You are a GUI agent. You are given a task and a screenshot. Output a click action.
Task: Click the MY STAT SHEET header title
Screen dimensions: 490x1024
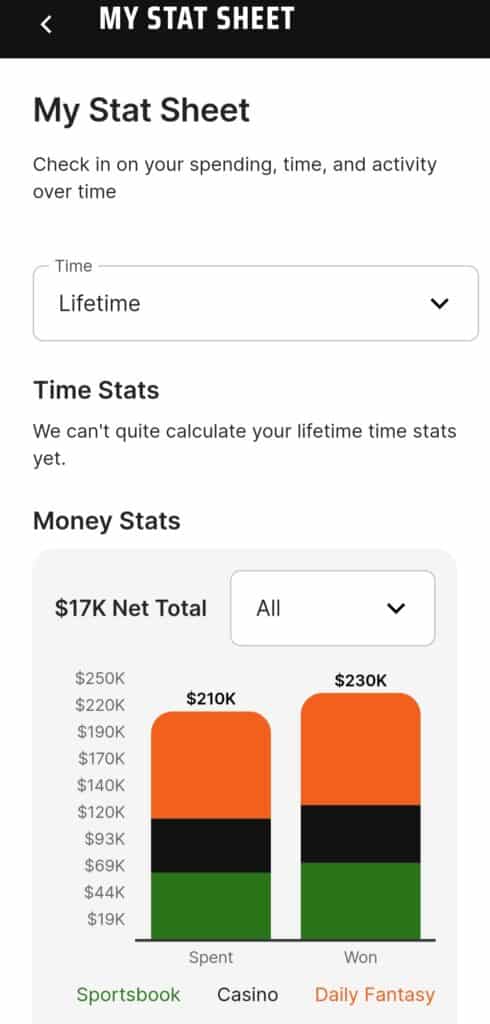point(197,19)
